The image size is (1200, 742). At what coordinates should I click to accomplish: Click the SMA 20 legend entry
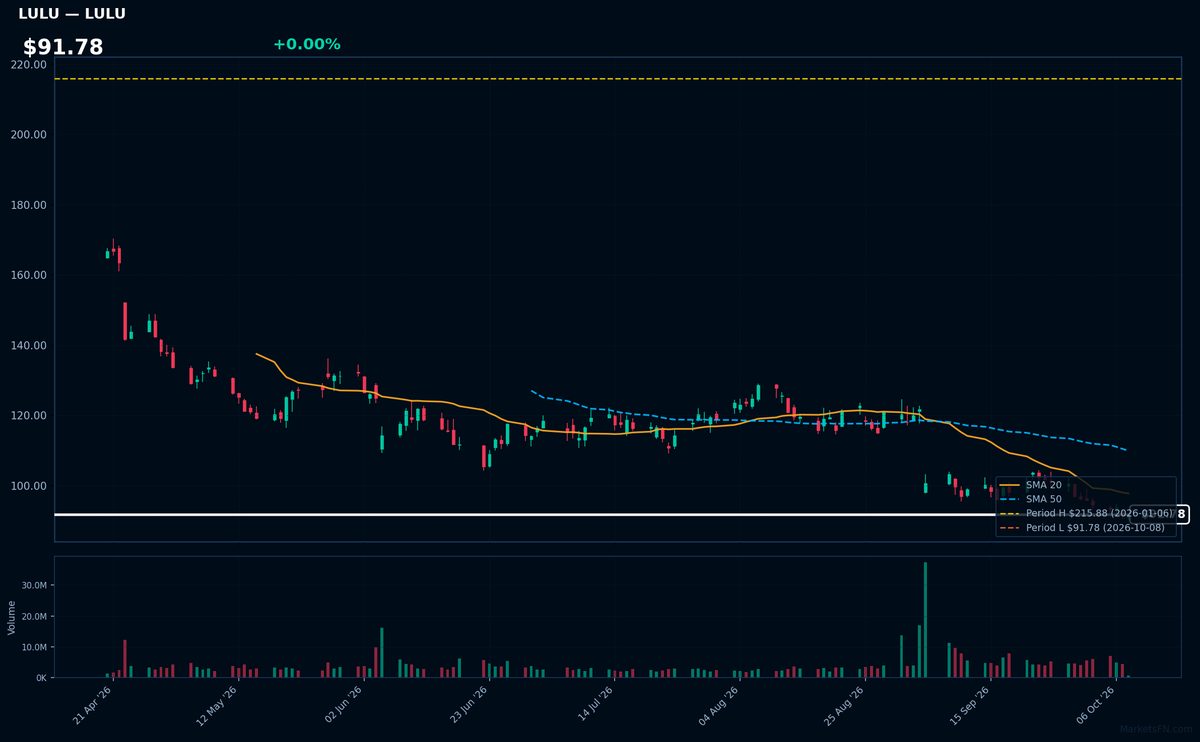point(1030,485)
